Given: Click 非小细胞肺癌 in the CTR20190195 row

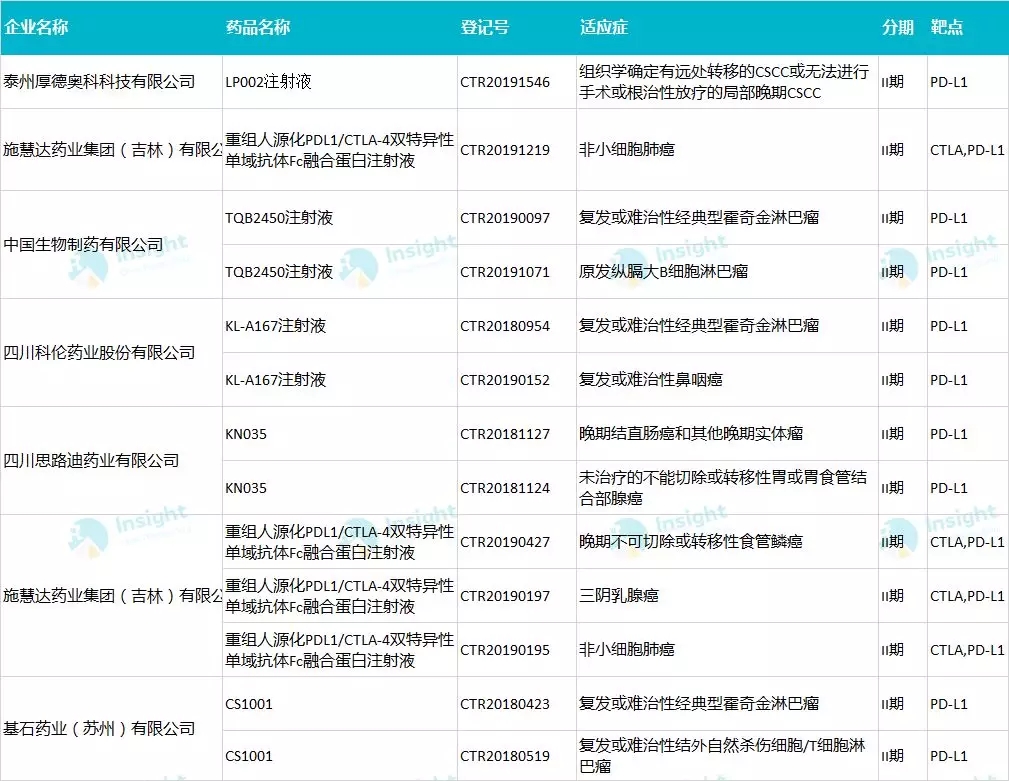Looking at the screenshot, I should pyautogui.click(x=627, y=650).
